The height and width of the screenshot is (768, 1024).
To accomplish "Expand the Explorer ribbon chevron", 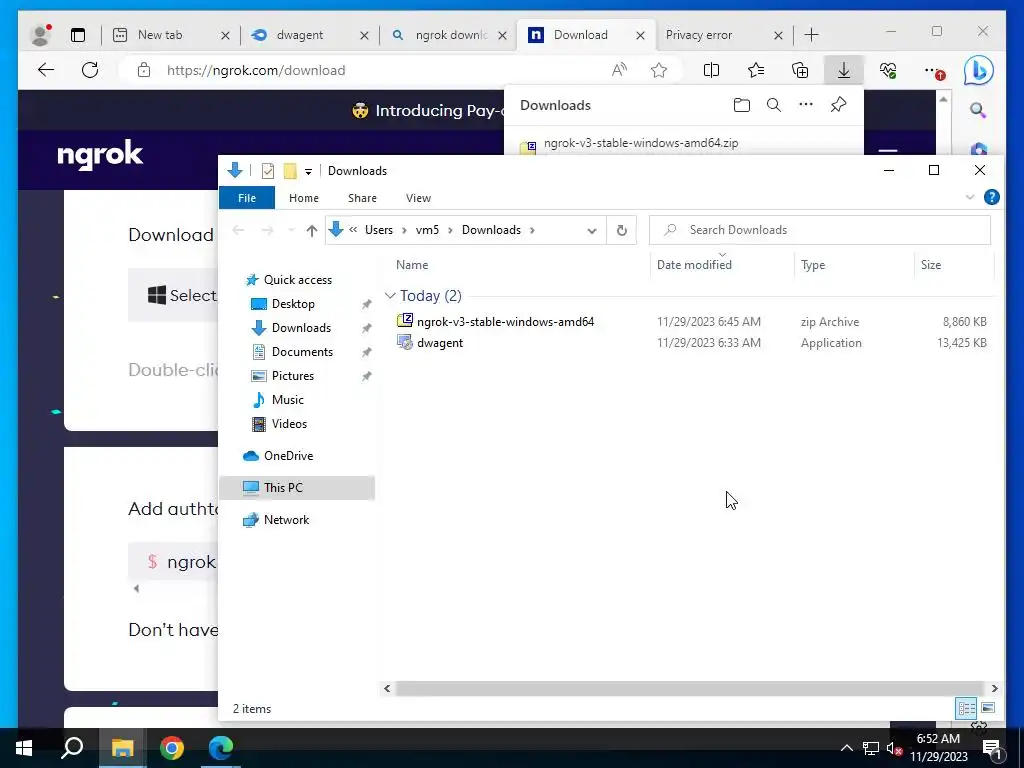I will (x=970, y=197).
